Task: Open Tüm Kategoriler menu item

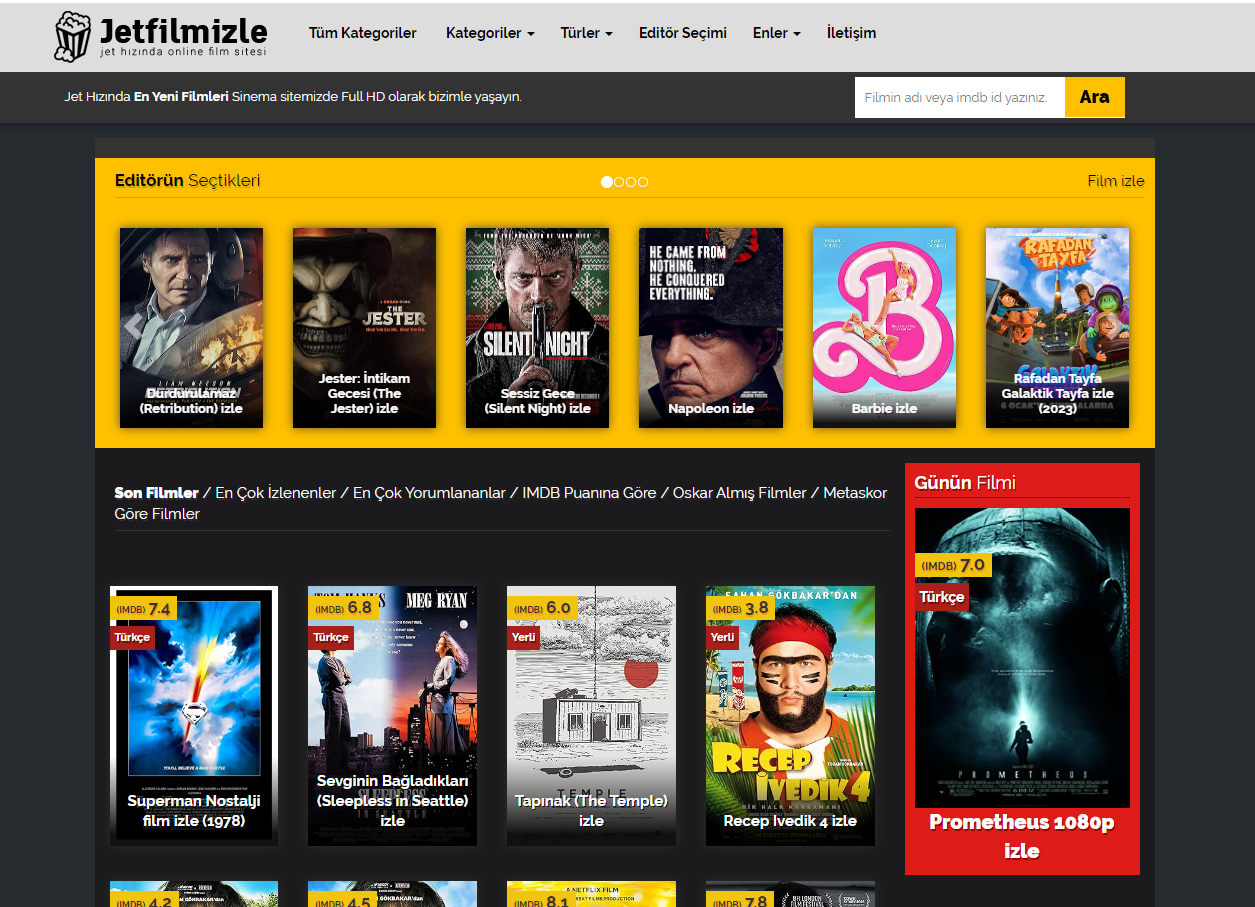Action: coord(362,33)
